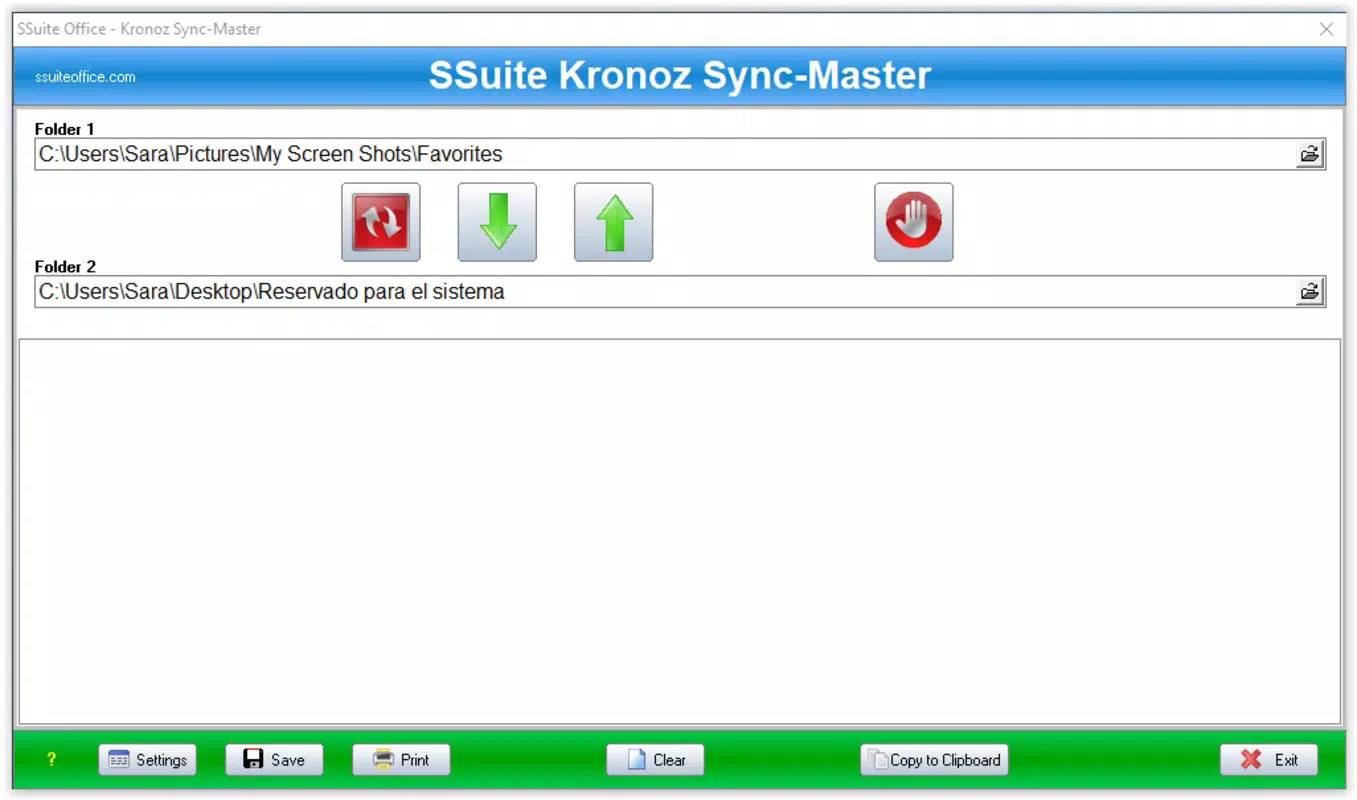This screenshot has width=1357, height=800.
Task: Exit the Sync-Master application
Action: [1269, 760]
